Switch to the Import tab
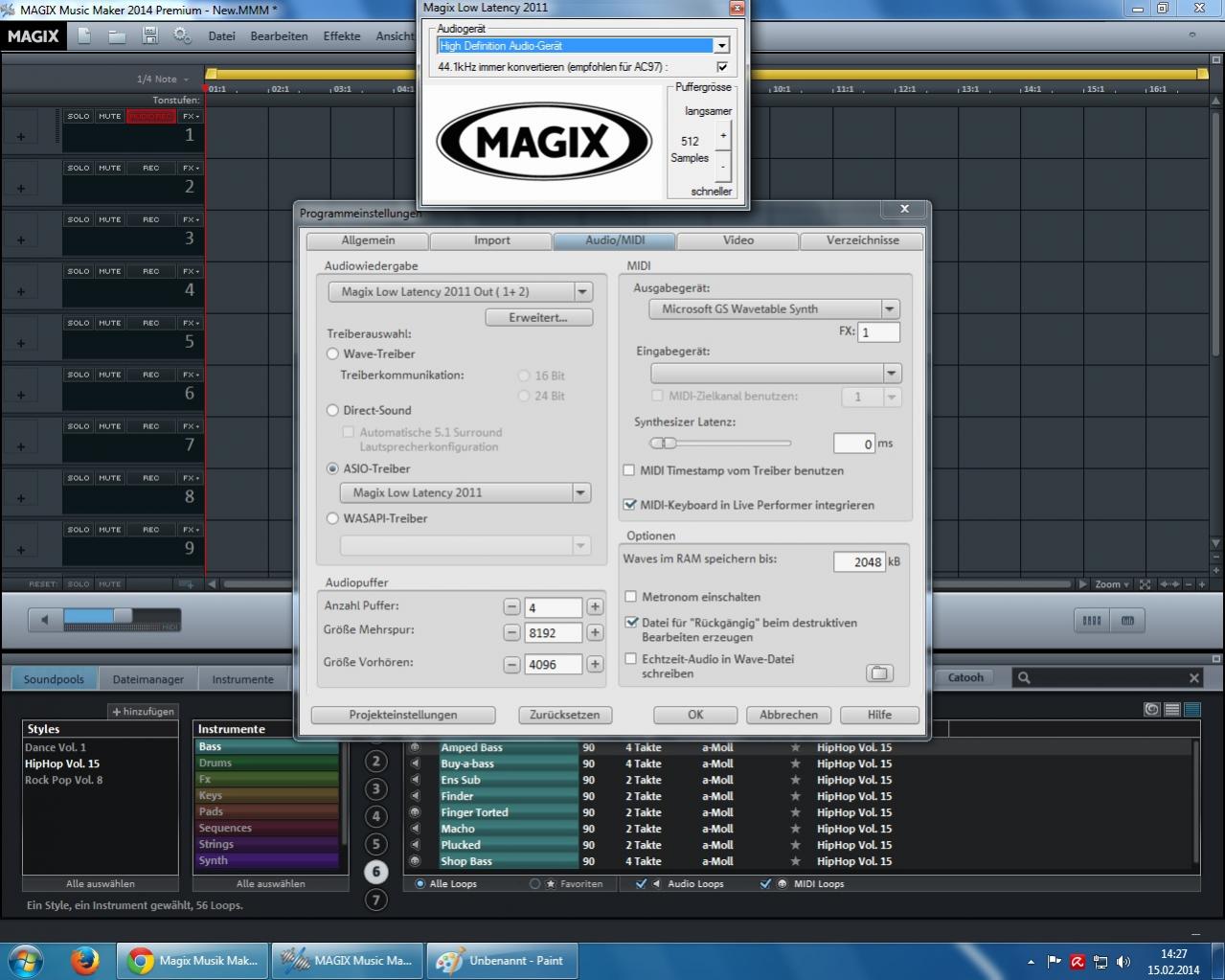This screenshot has height=980, width=1225. pyautogui.click(x=491, y=240)
